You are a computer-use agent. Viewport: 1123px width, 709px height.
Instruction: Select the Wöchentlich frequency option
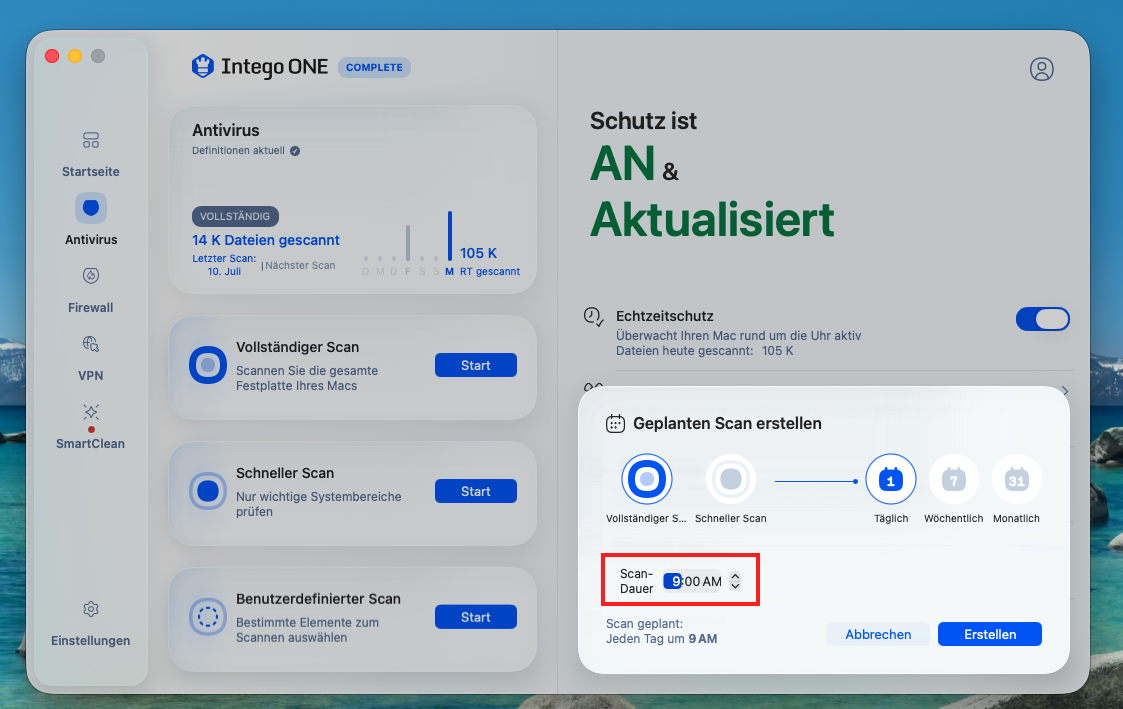(953, 479)
